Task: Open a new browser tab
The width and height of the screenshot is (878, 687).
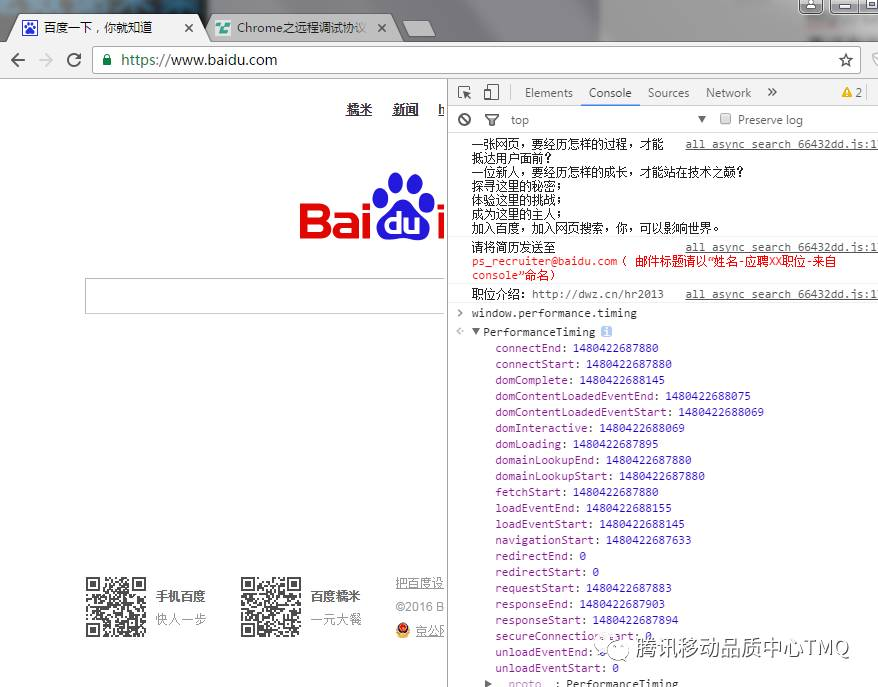Action: point(419,28)
